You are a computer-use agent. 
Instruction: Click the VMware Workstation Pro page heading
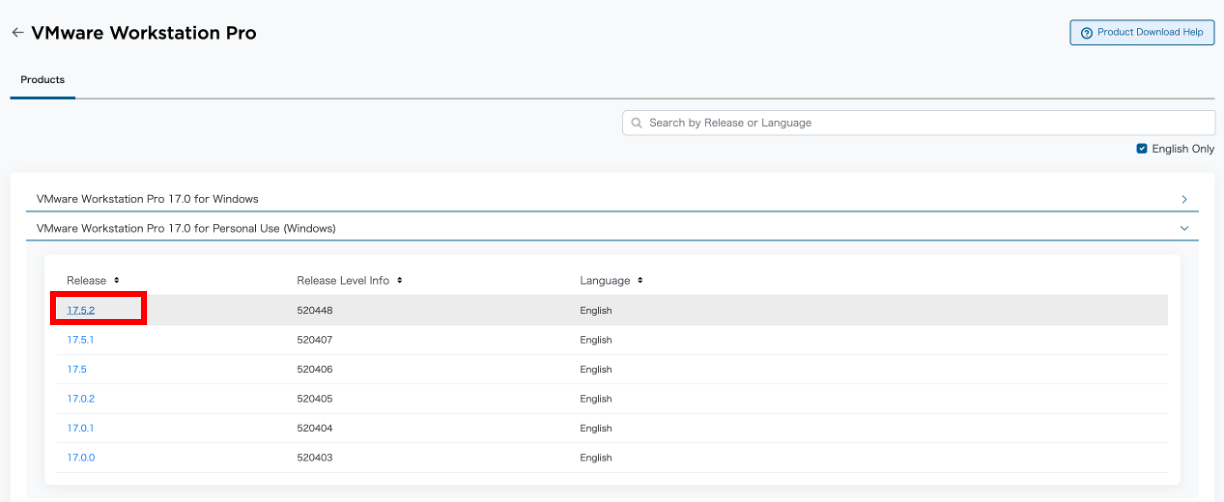pos(144,33)
